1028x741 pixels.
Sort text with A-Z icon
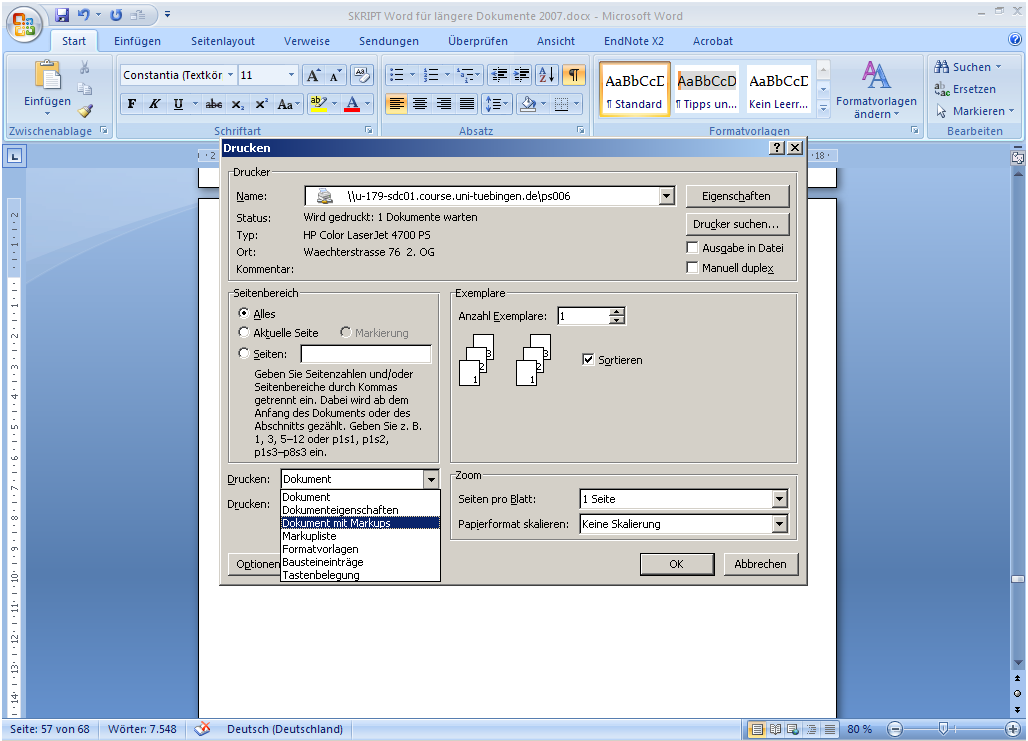point(547,75)
